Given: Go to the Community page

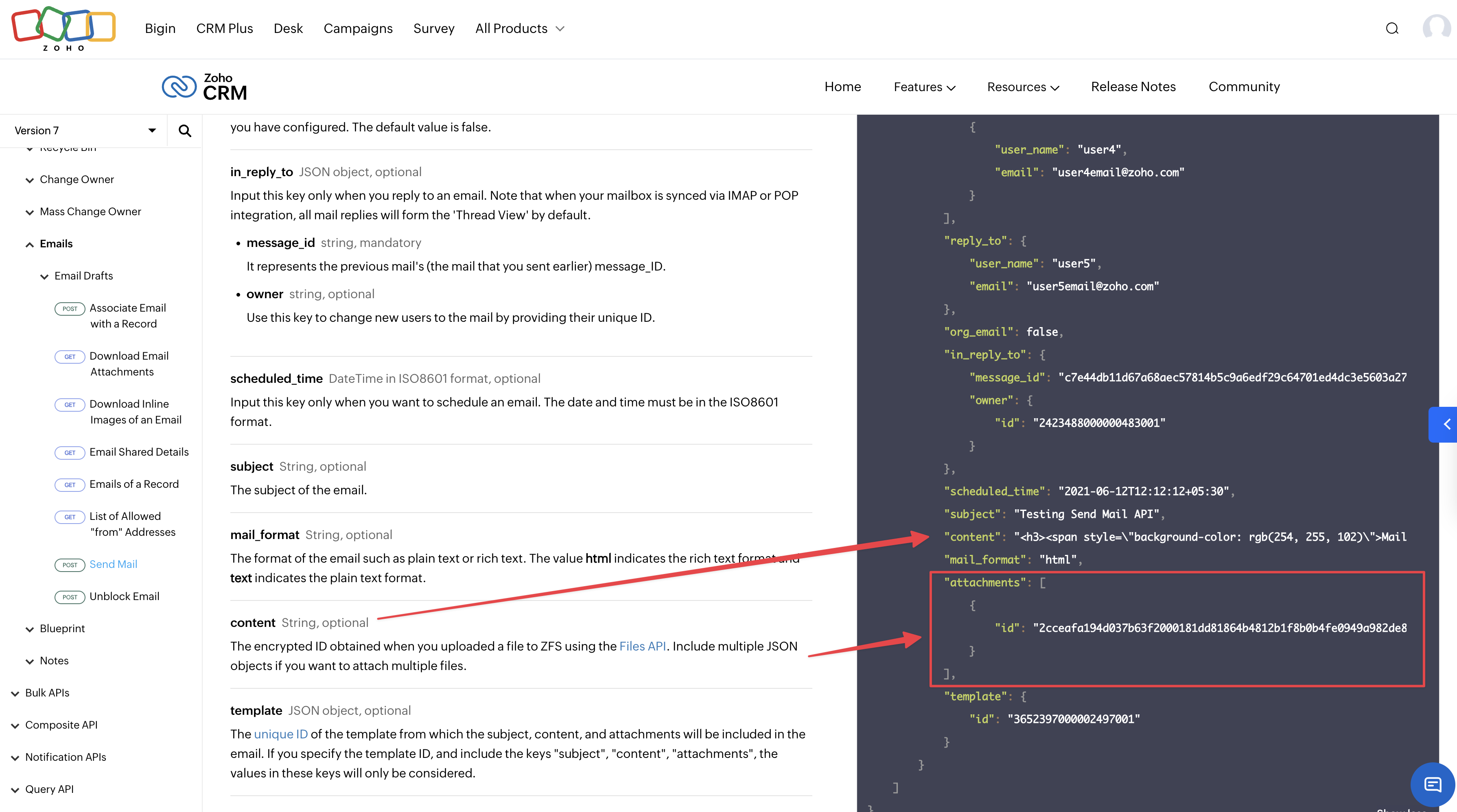Looking at the screenshot, I should click(1244, 87).
